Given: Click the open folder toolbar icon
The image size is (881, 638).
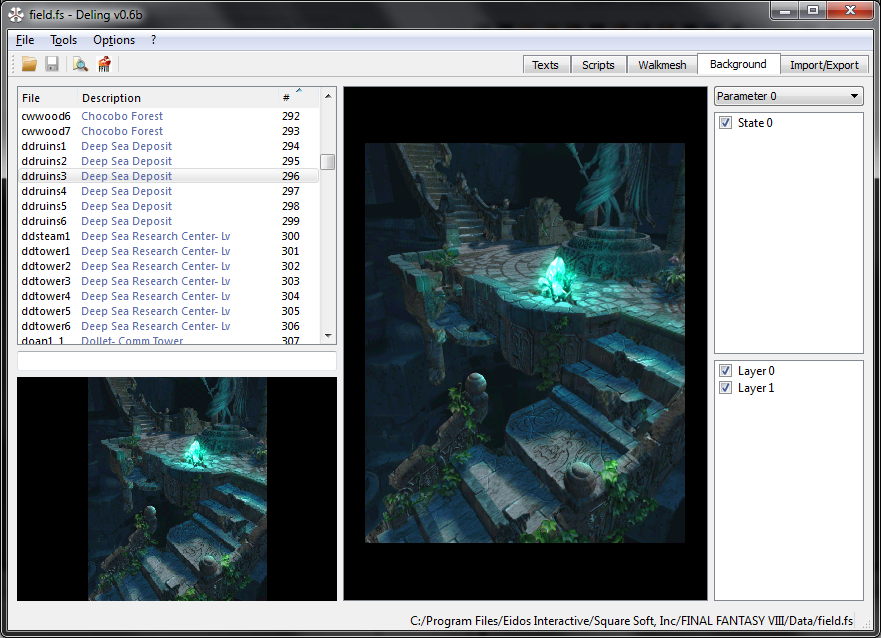Looking at the screenshot, I should pos(29,64).
